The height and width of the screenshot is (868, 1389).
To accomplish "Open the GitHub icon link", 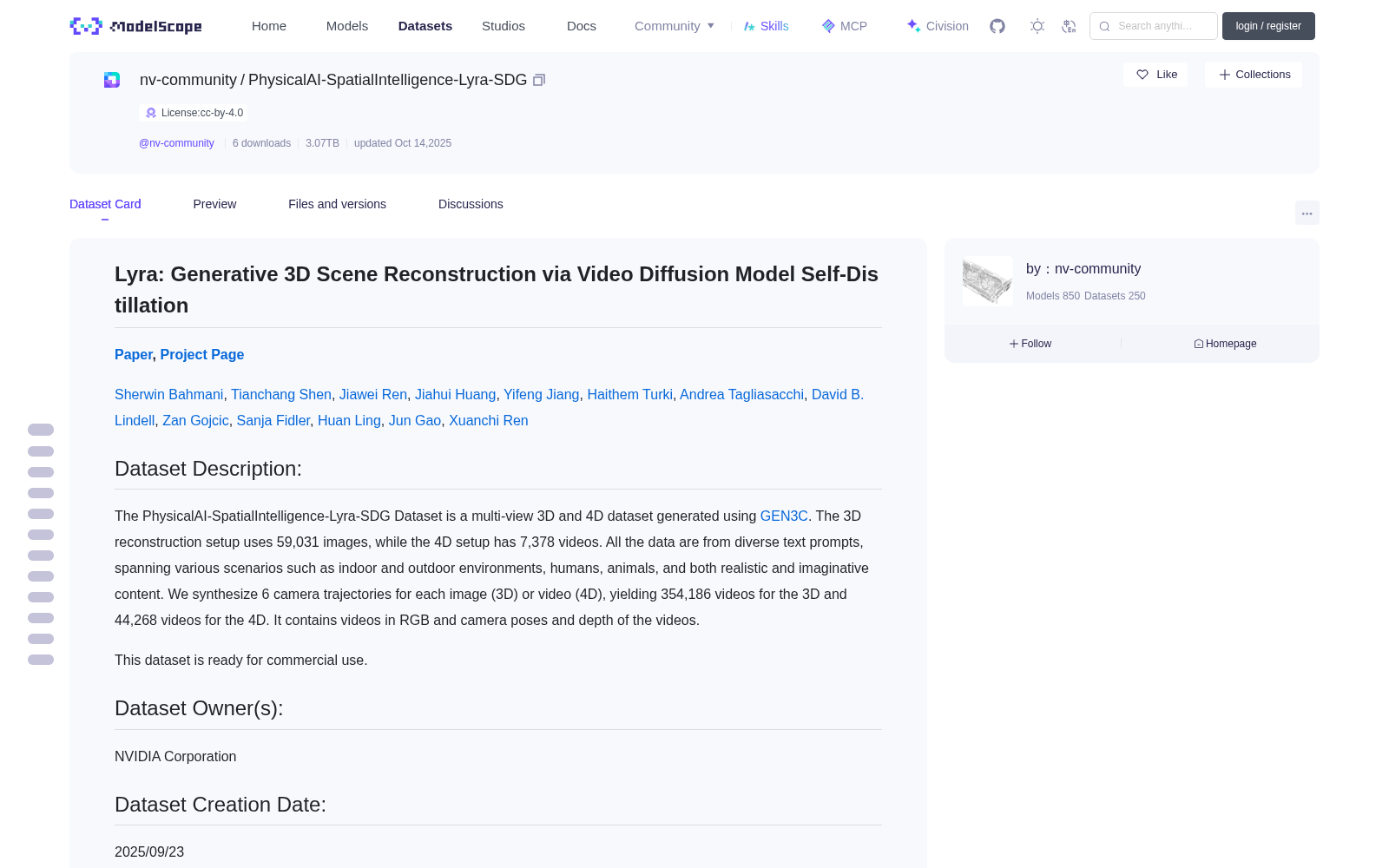I will [997, 26].
